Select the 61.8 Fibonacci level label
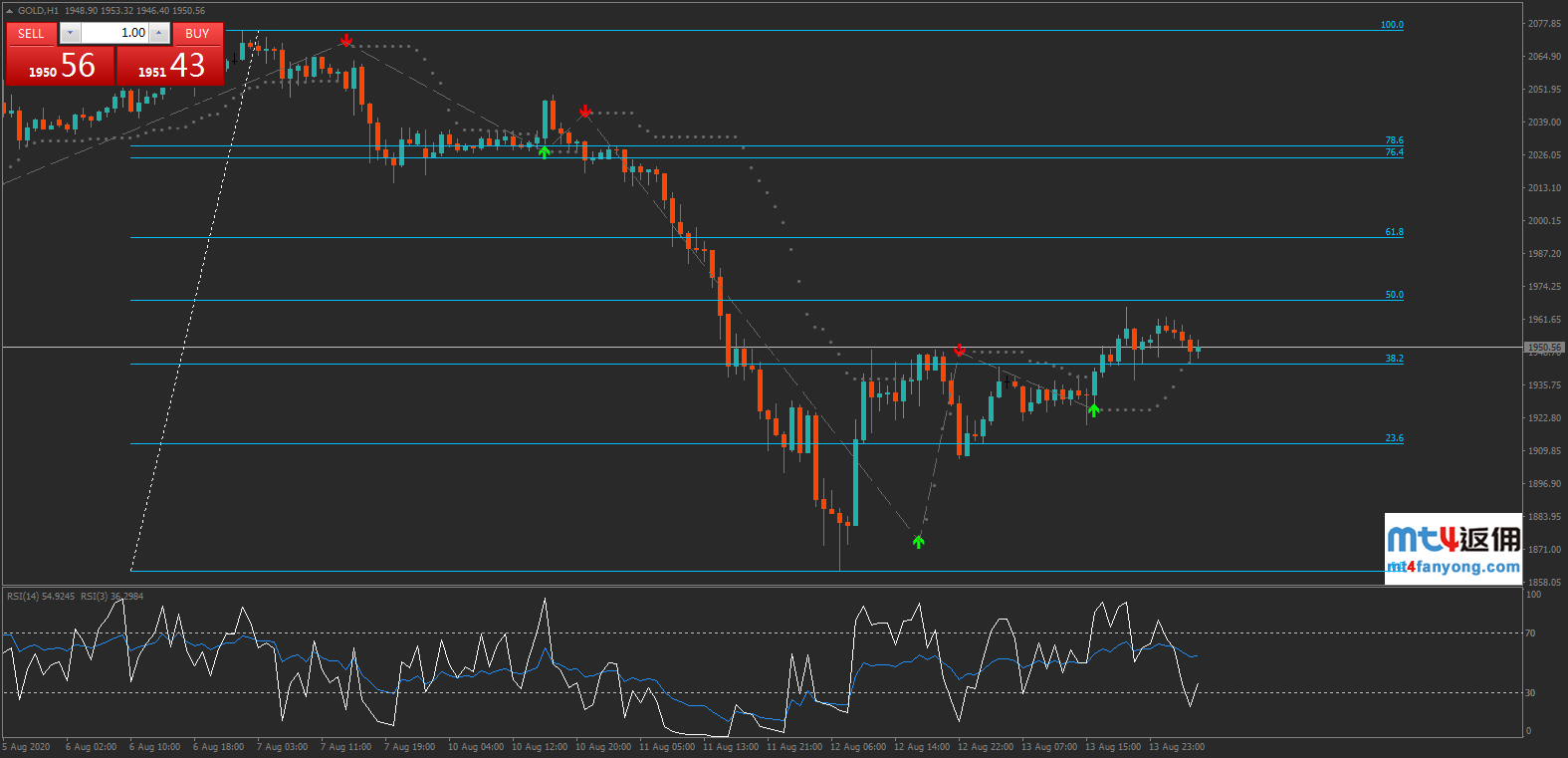Image resolution: width=1568 pixels, height=758 pixels. [x=1394, y=232]
